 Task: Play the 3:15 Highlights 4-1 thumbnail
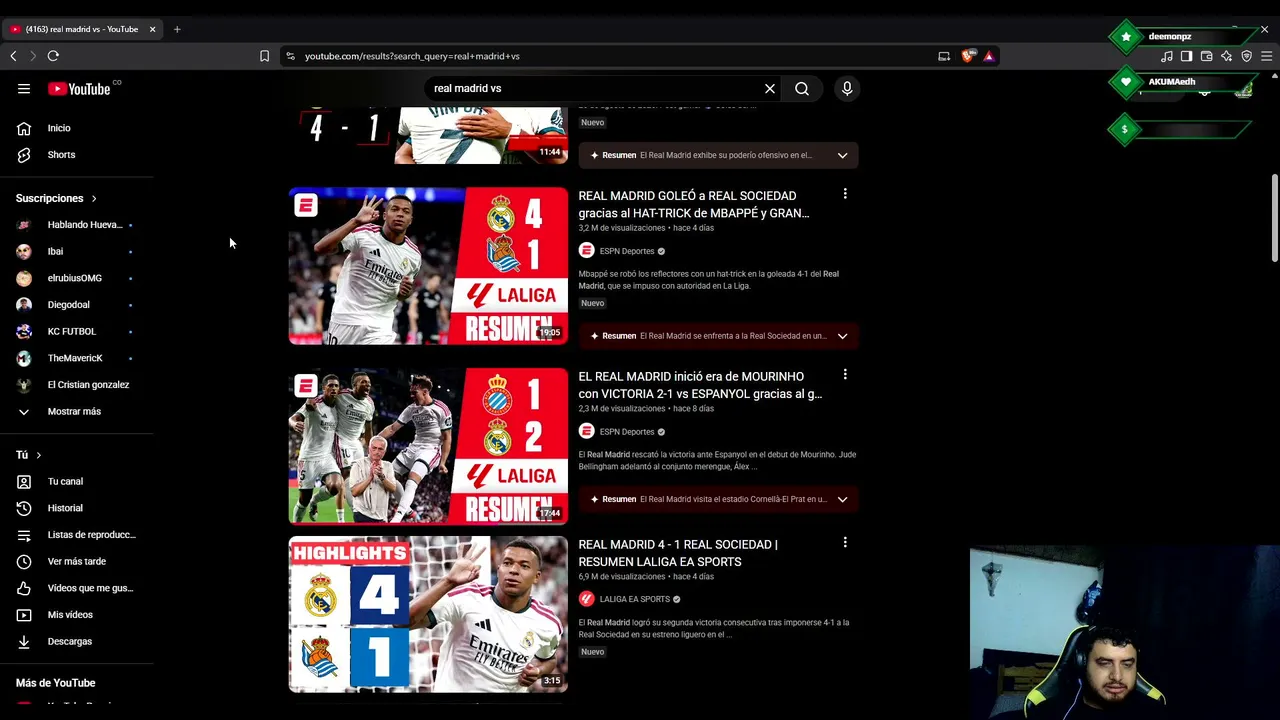pyautogui.click(x=428, y=614)
